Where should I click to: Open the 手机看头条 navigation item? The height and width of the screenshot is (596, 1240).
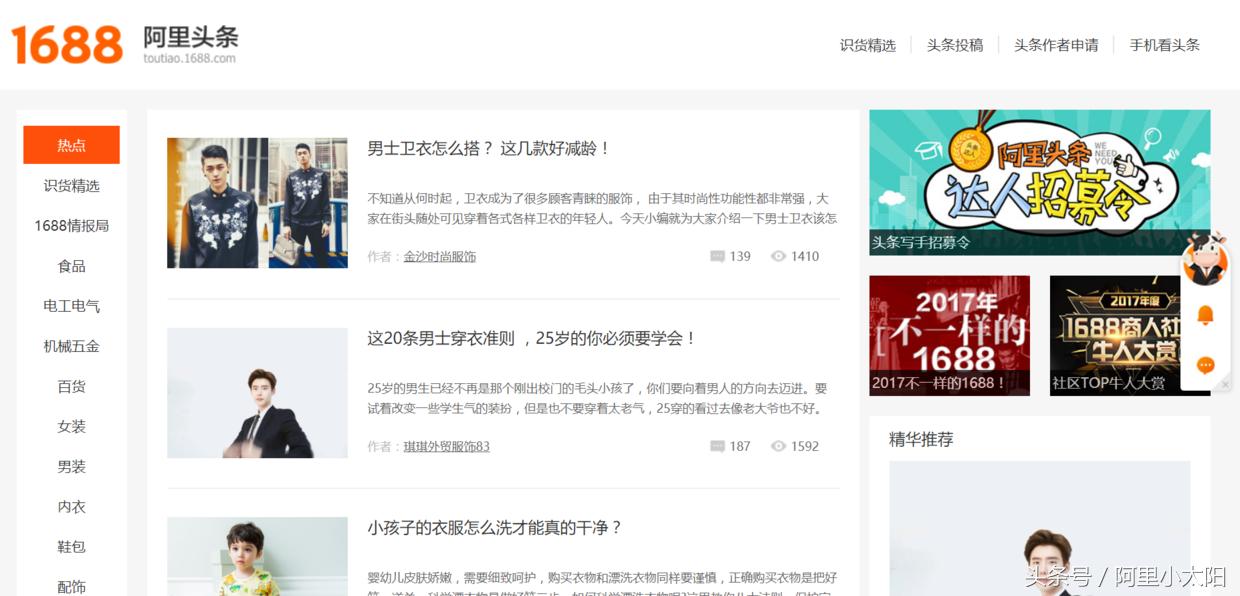(1164, 45)
